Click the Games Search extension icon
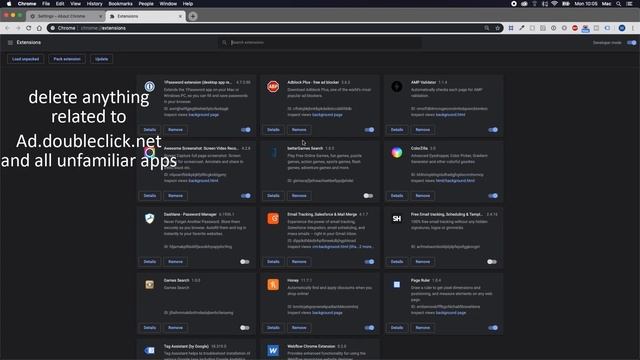 150,284
